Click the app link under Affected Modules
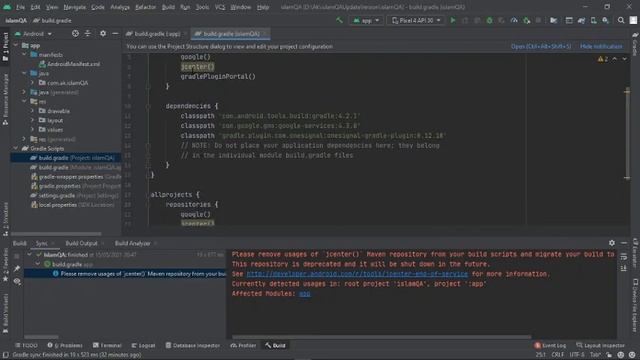 (x=304, y=293)
